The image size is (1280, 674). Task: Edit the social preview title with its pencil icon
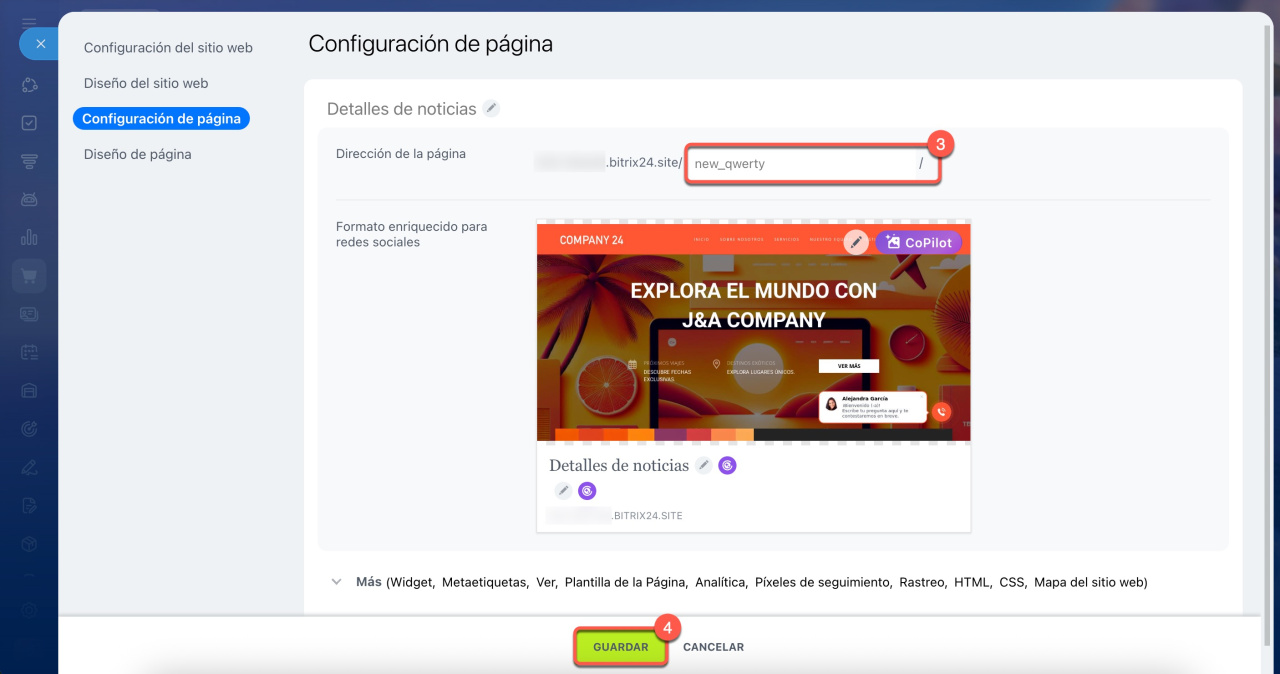[704, 465]
